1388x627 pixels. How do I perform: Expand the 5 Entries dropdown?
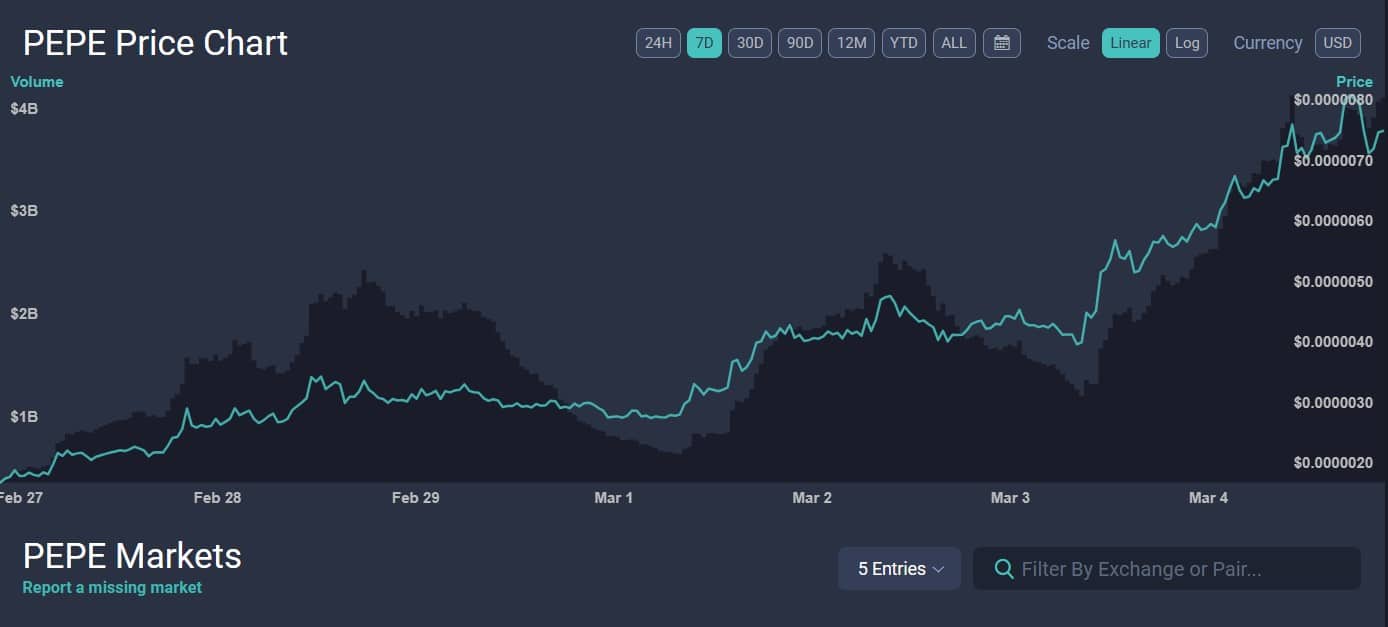click(899, 569)
